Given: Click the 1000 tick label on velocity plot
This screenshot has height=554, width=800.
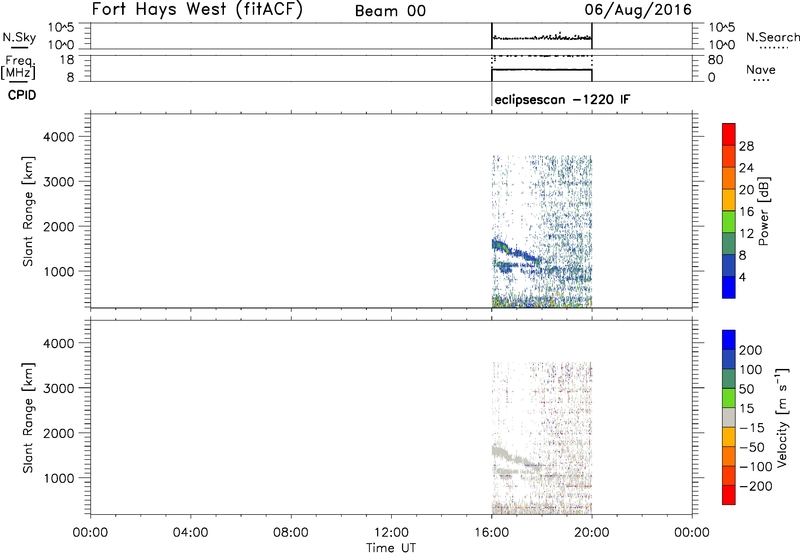Looking at the screenshot, I should (59, 478).
